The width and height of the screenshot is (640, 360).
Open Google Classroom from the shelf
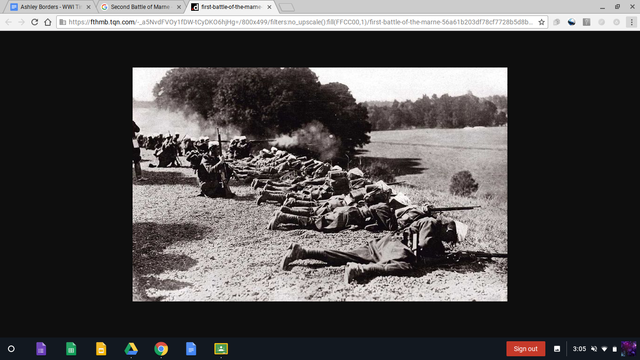(221, 349)
